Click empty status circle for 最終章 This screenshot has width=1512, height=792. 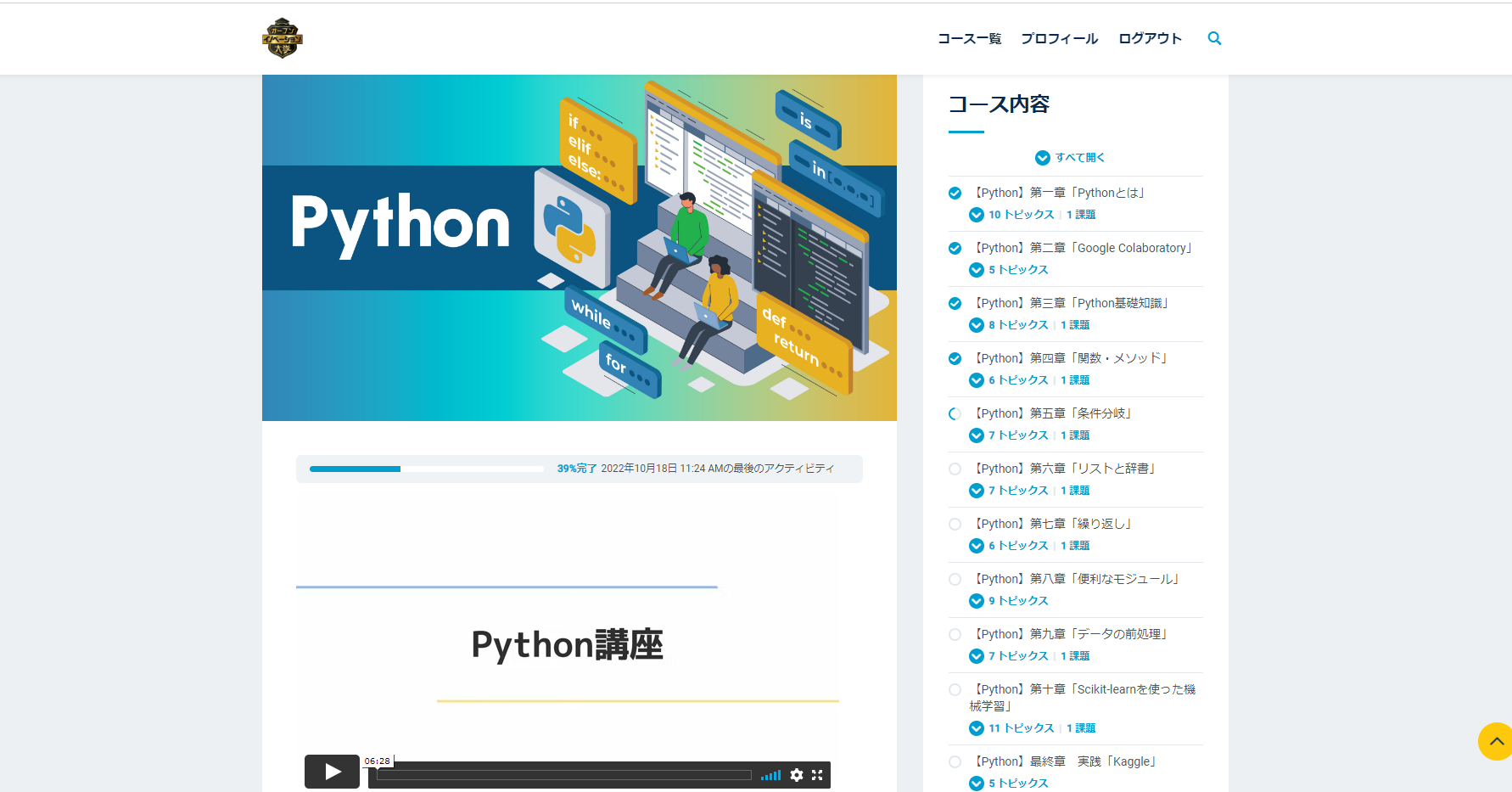[x=955, y=761]
